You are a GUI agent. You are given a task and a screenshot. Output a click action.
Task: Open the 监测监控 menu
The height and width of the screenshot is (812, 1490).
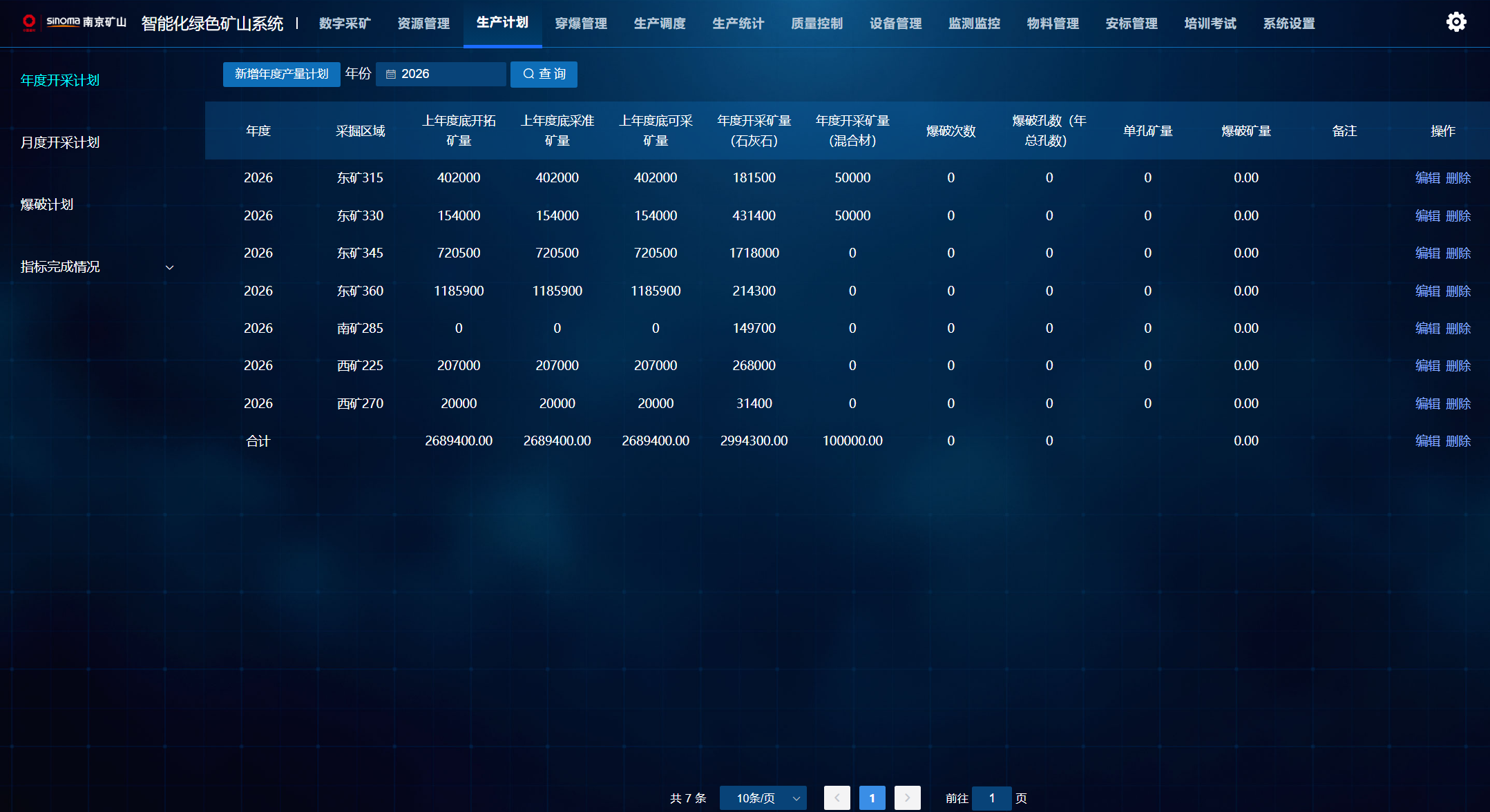click(x=975, y=23)
